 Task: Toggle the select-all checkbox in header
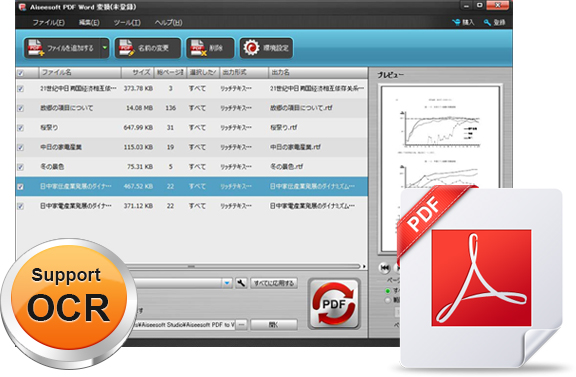pyautogui.click(x=21, y=73)
